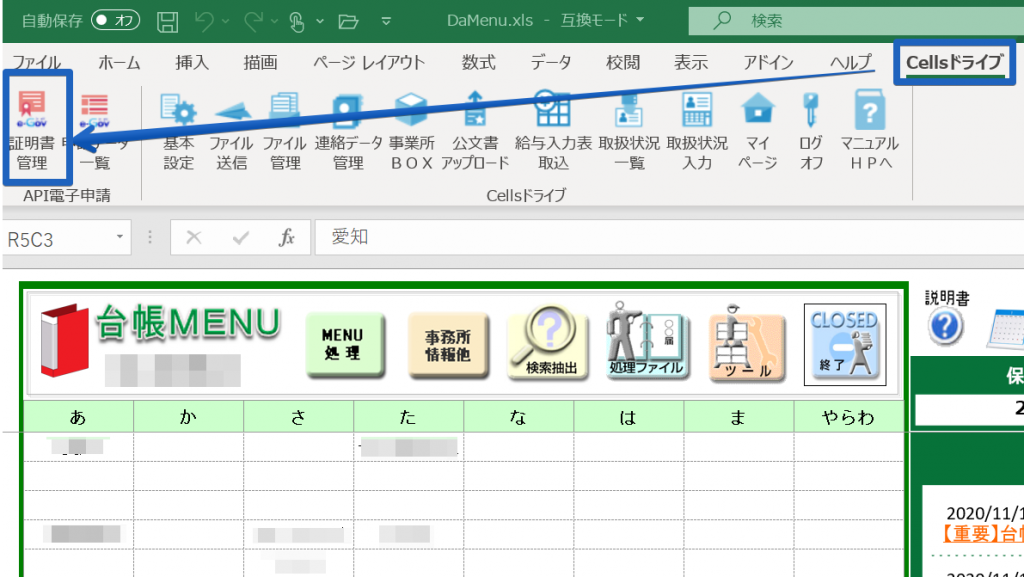Click the 検索 search box
Viewport: 1024px width, 577px height.
pos(856,21)
